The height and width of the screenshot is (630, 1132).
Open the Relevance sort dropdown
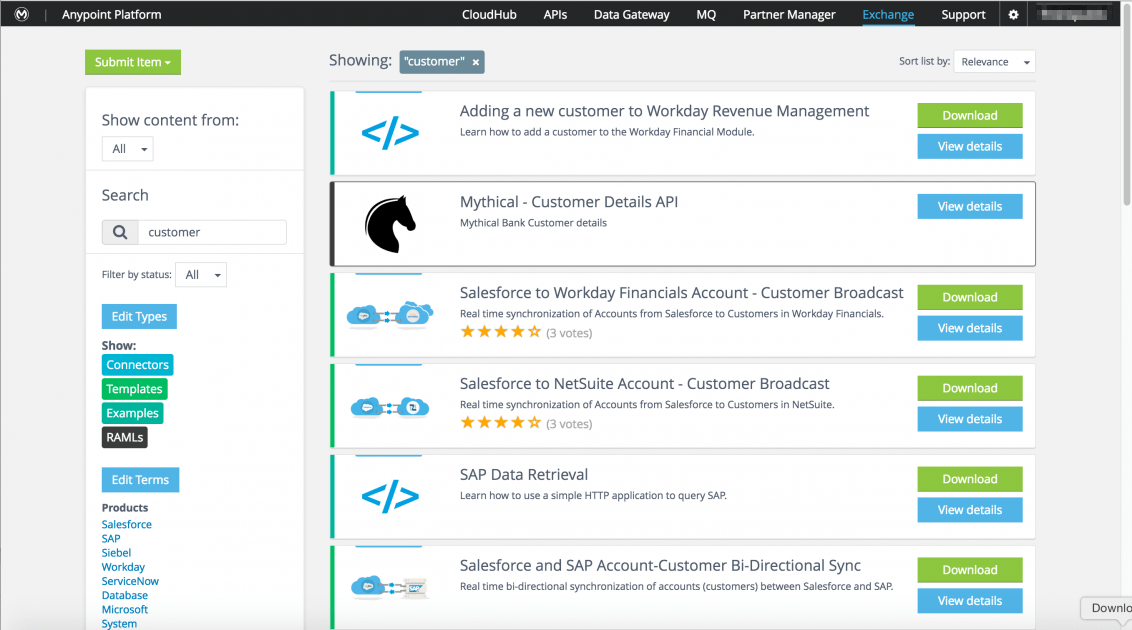(x=993, y=61)
